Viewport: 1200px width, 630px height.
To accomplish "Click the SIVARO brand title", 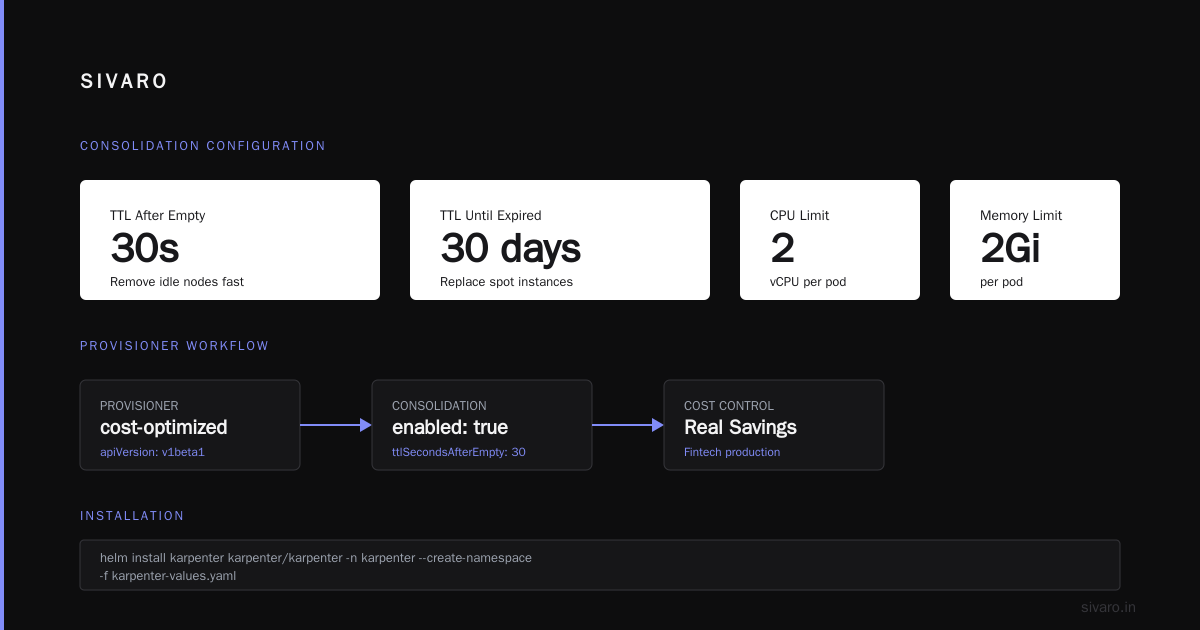I will coord(124,82).
